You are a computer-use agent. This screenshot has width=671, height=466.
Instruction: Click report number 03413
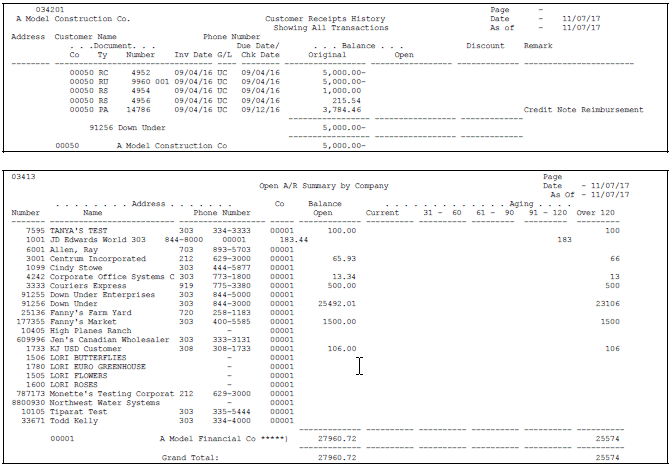pos(24,177)
